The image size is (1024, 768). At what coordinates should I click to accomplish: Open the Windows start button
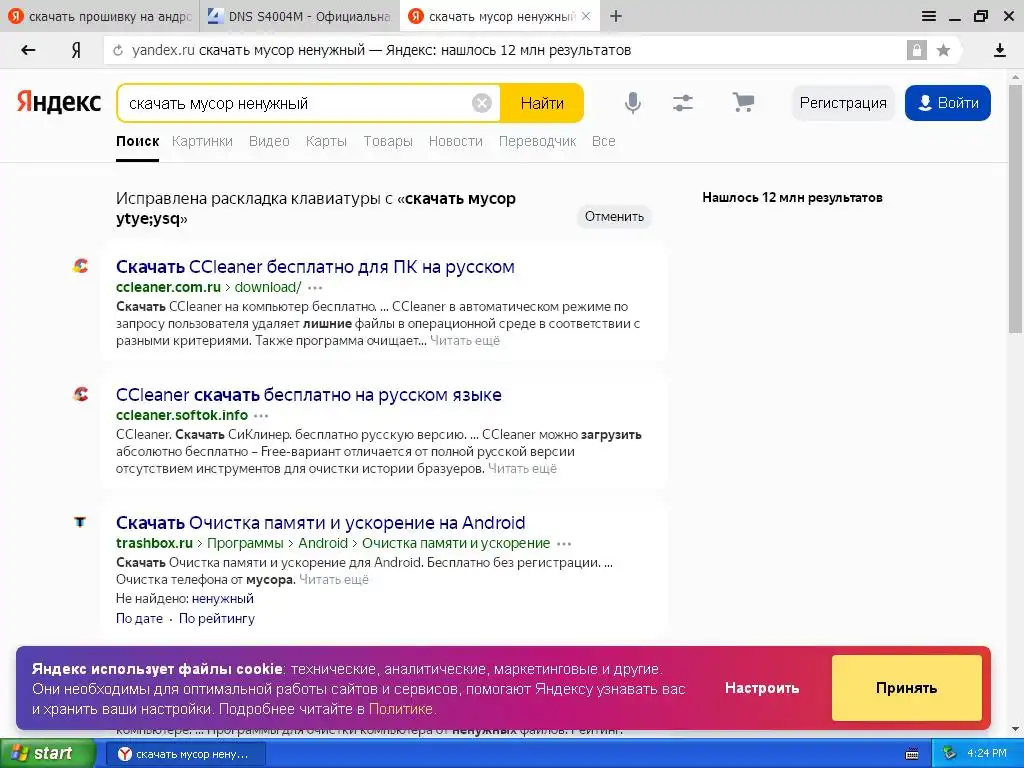click(47, 754)
